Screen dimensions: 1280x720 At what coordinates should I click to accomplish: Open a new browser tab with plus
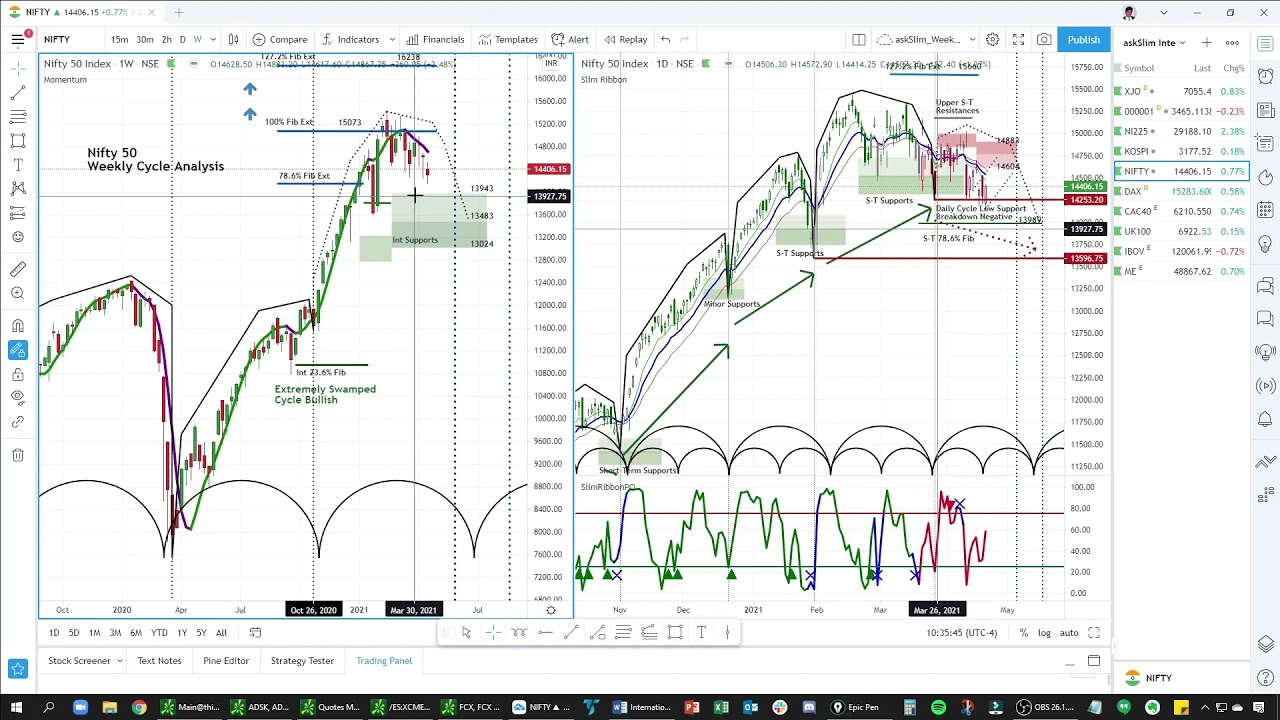178,12
